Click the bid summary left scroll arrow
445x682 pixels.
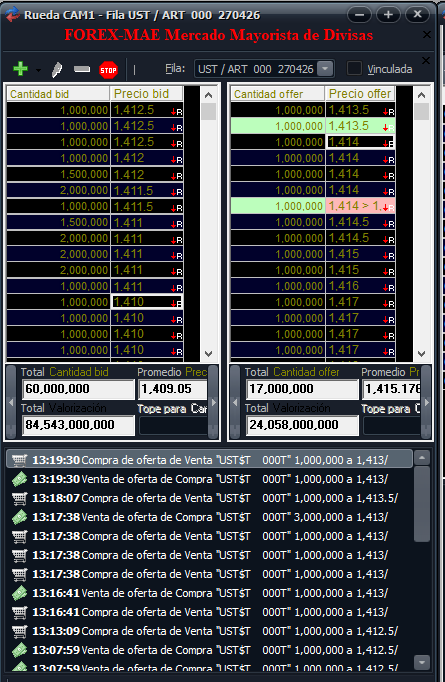pos(11,402)
